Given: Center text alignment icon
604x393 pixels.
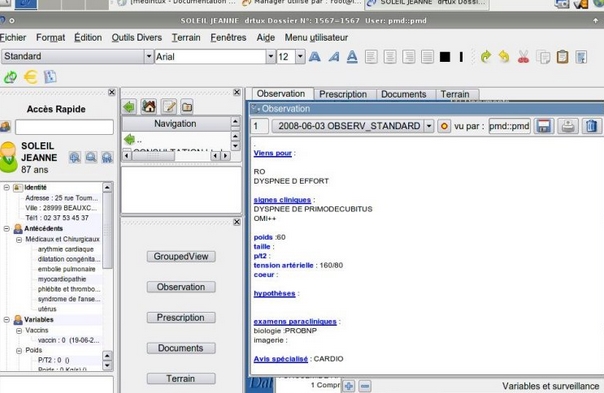Looking at the screenshot, I should (x=390, y=57).
